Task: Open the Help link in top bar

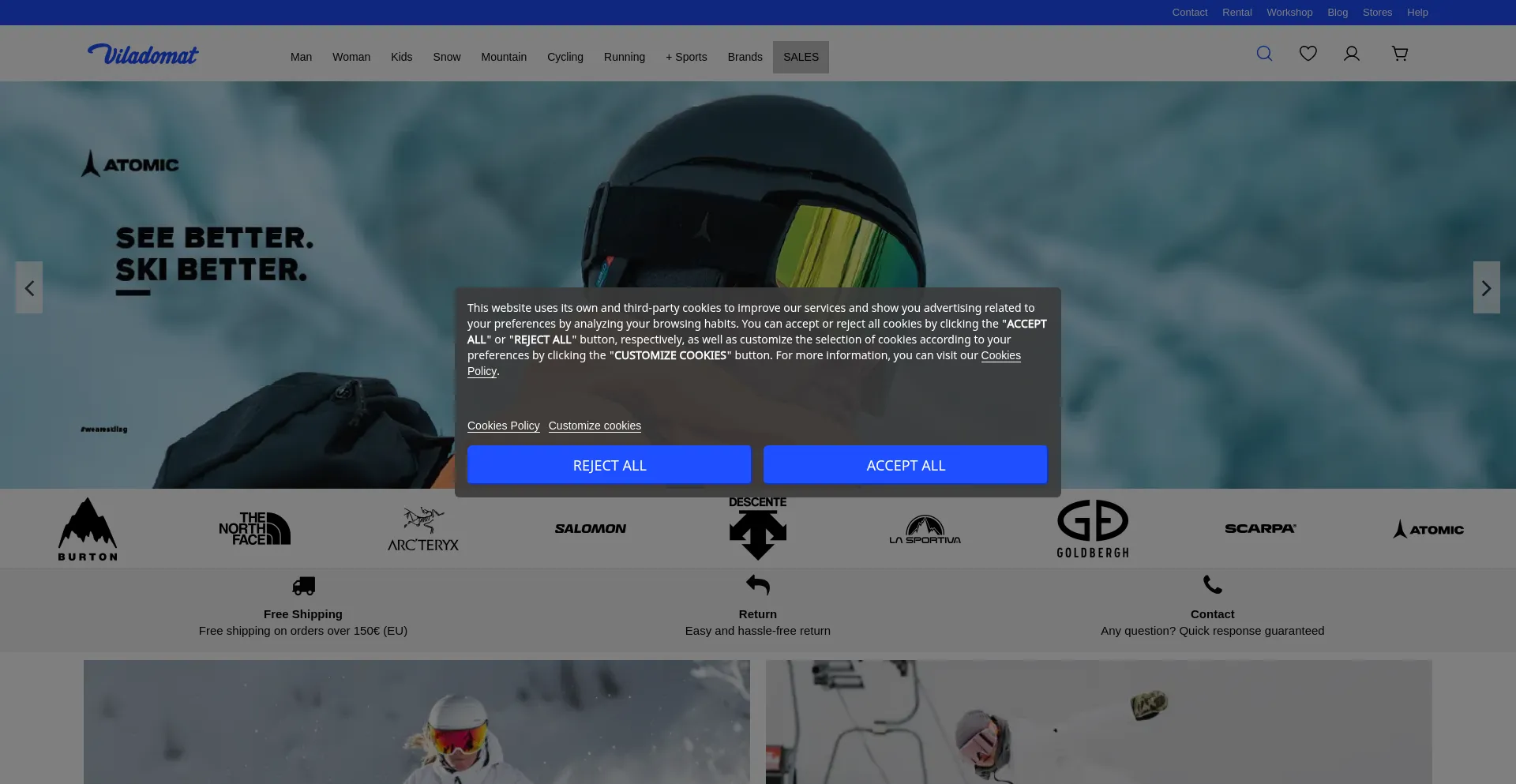Action: coord(1417,13)
